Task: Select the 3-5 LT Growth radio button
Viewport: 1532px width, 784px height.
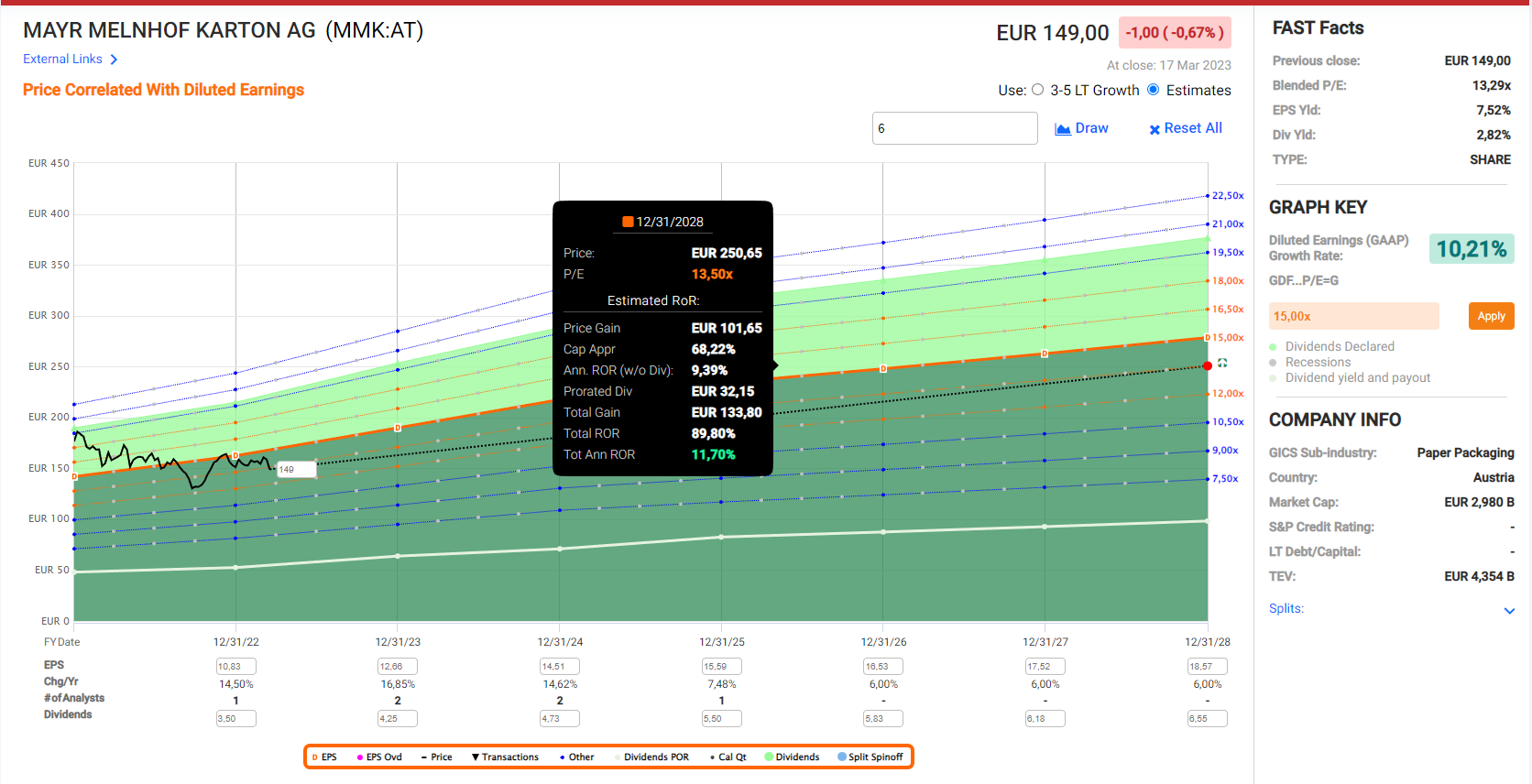Action: 1038,90
